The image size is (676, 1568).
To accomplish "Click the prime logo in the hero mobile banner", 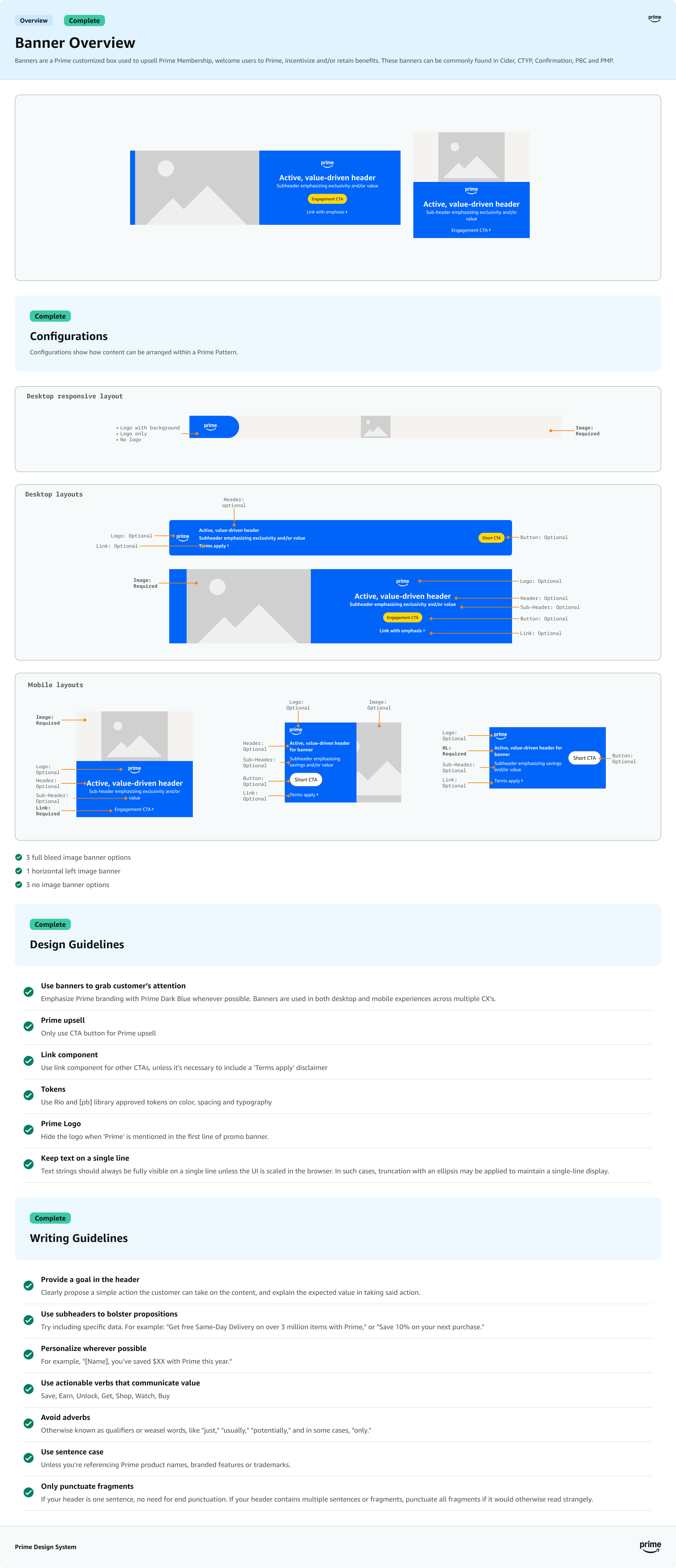I will (x=471, y=190).
